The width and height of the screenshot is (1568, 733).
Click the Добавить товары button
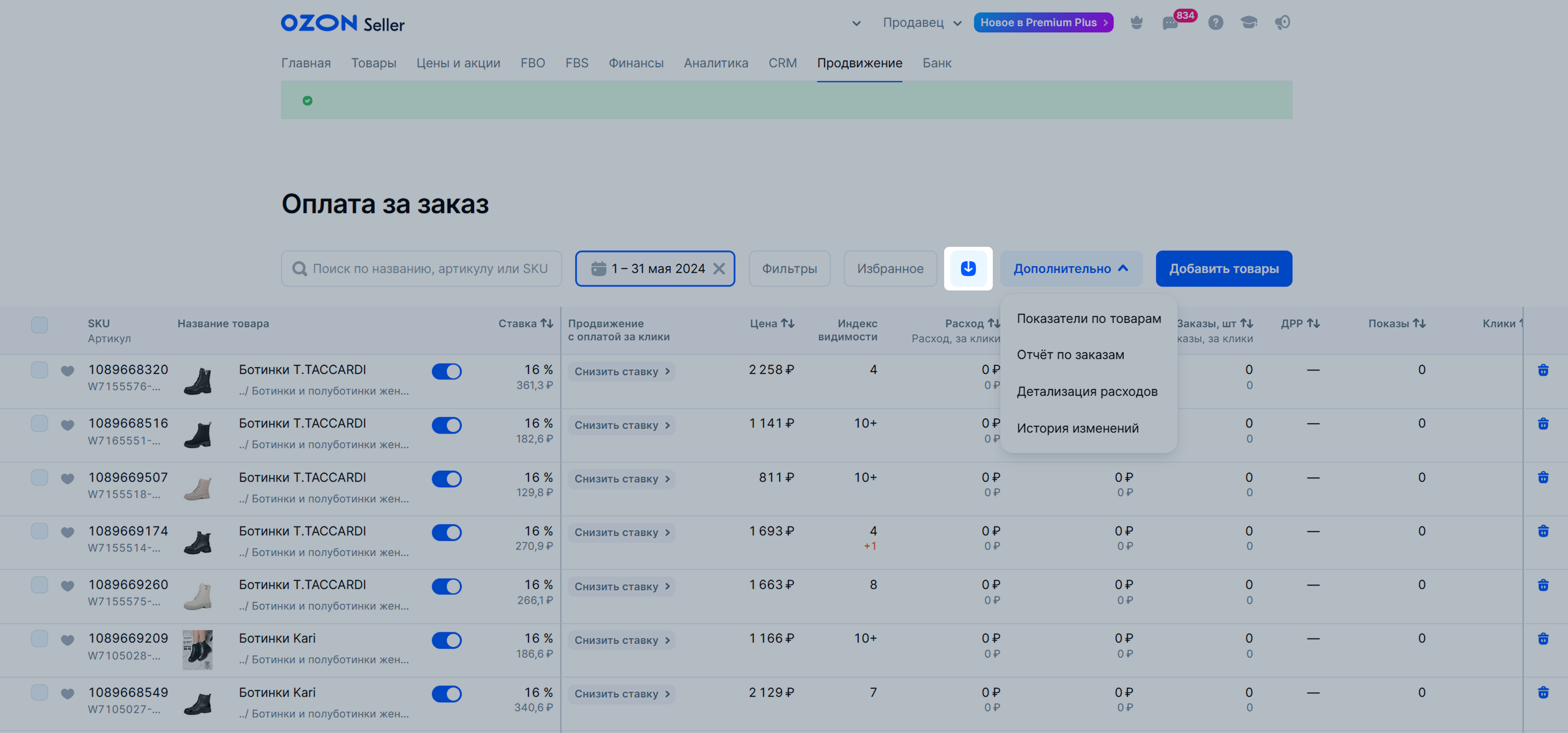(1223, 268)
